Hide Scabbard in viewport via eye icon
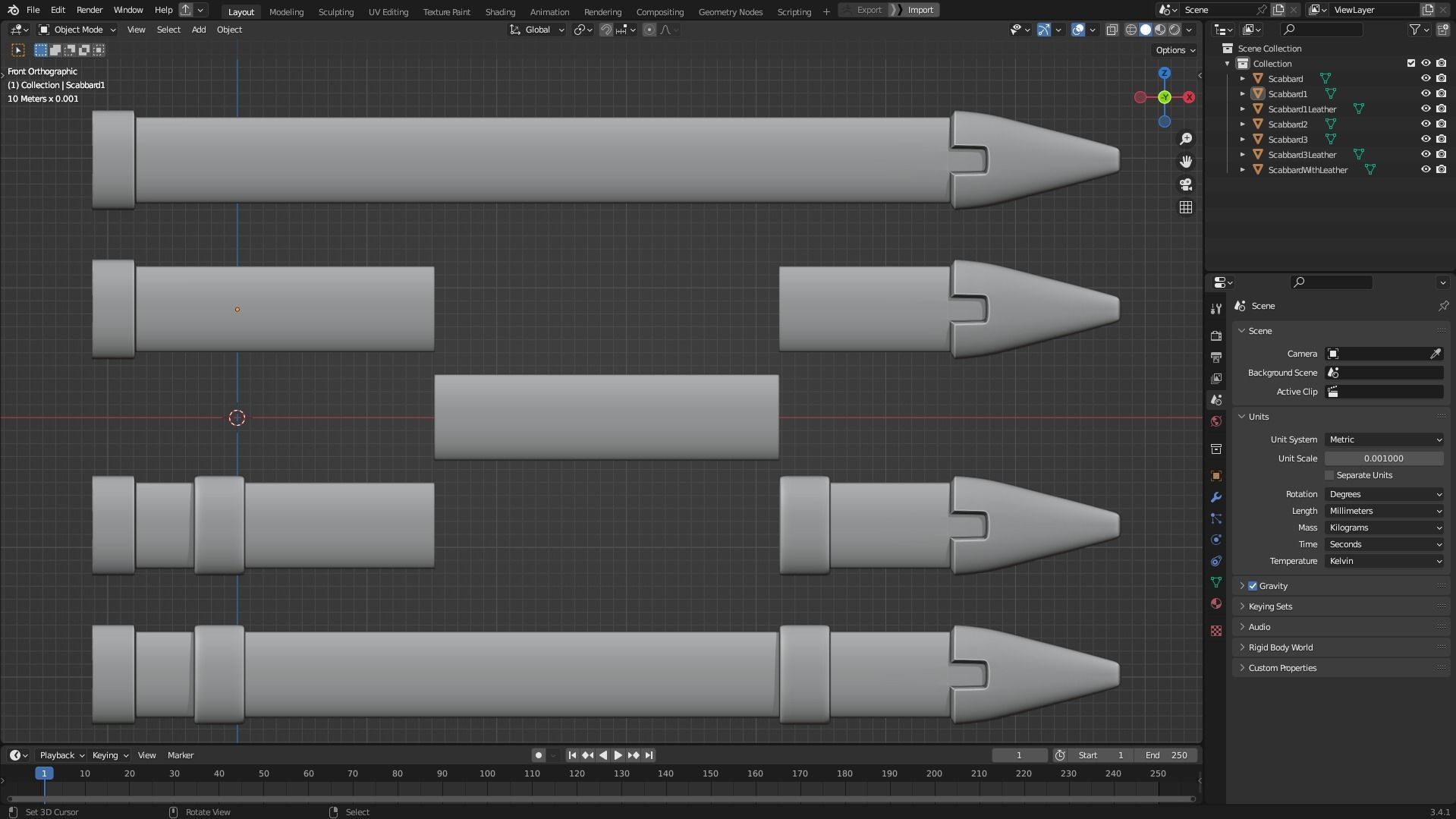 pyautogui.click(x=1426, y=78)
